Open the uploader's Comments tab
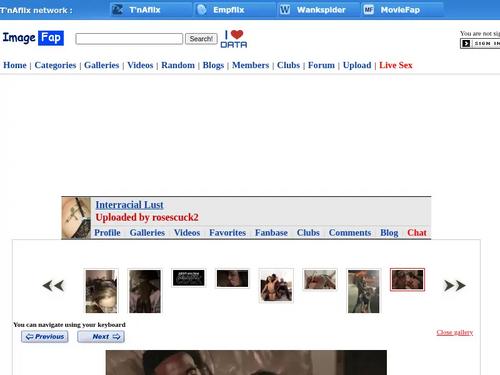The width and height of the screenshot is (500, 375). 350,233
